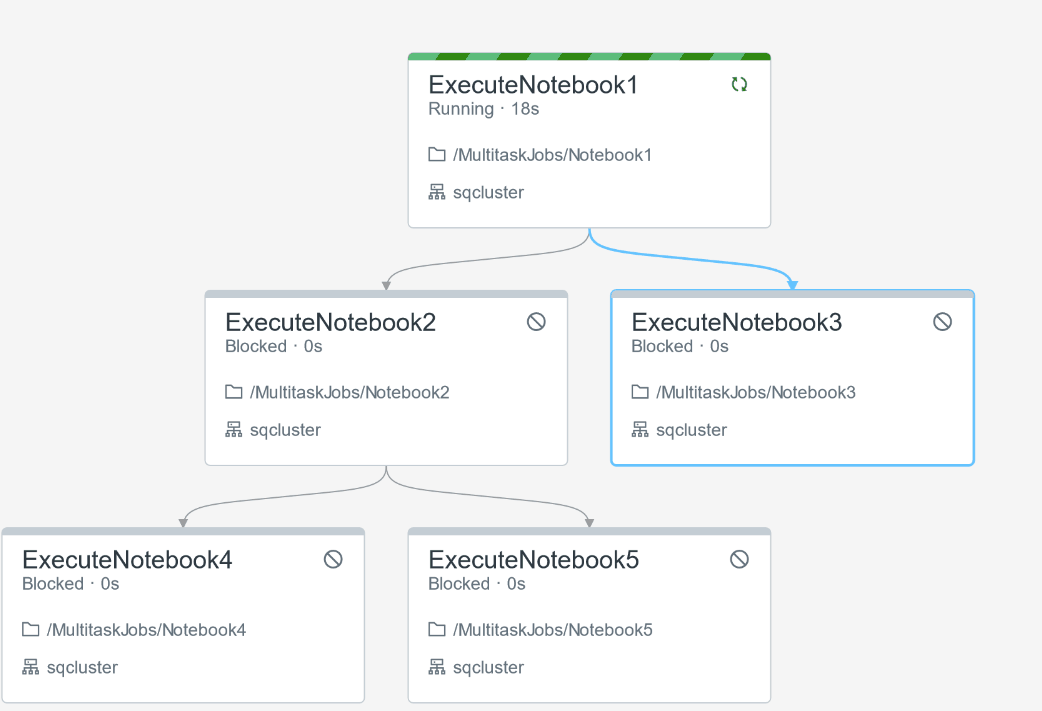This screenshot has height=711, width=1042.
Task: Click the cluster icon in ExecuteNotebook5 card
Action: [x=437, y=667]
